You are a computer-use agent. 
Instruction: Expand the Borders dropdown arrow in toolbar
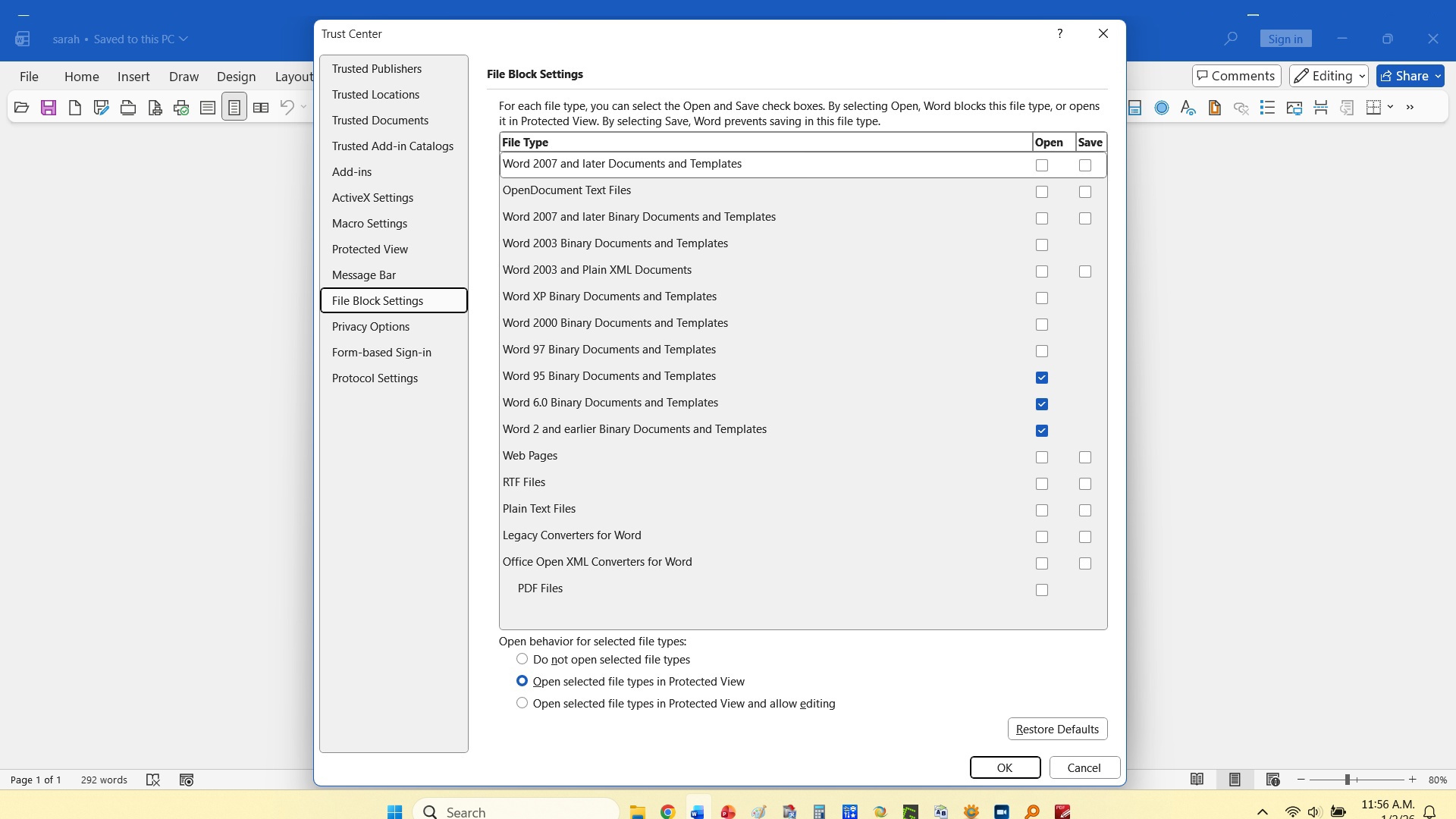click(x=1390, y=107)
